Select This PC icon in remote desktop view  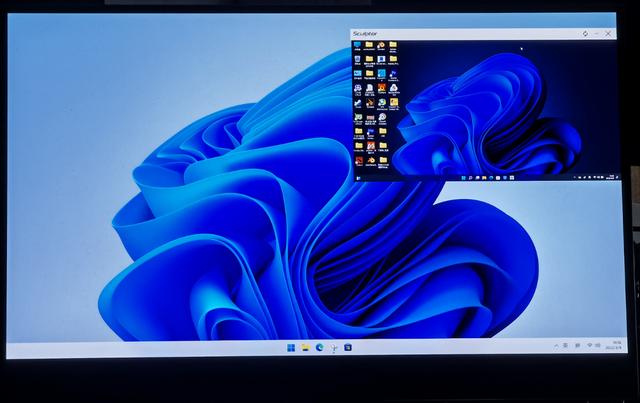[x=358, y=46]
